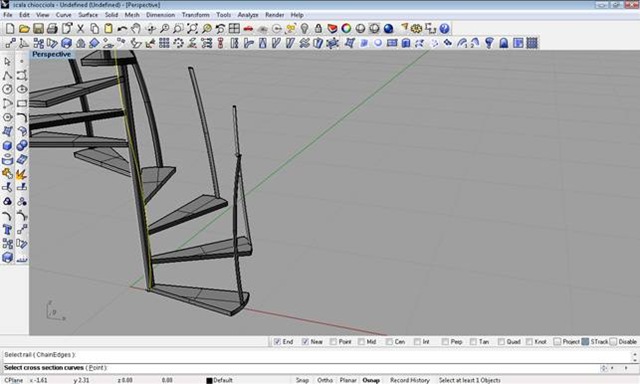The height and width of the screenshot is (384, 640).
Task: Click the Sweep 1 rail icon
Action: tap(462, 43)
